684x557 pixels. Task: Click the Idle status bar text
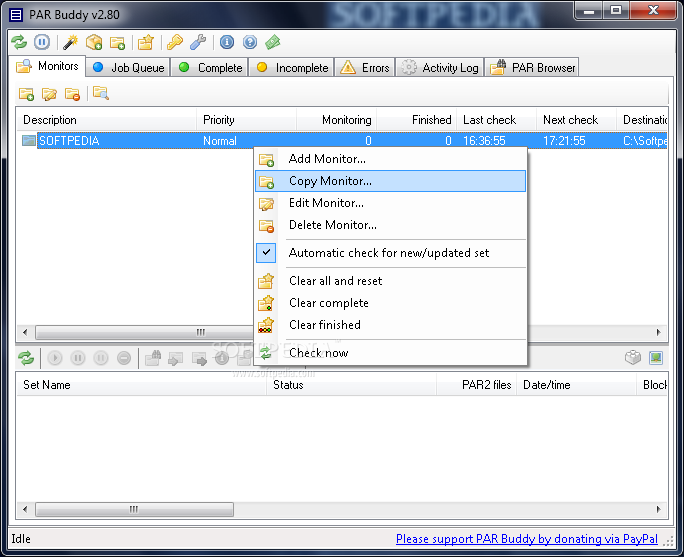pos(21,539)
